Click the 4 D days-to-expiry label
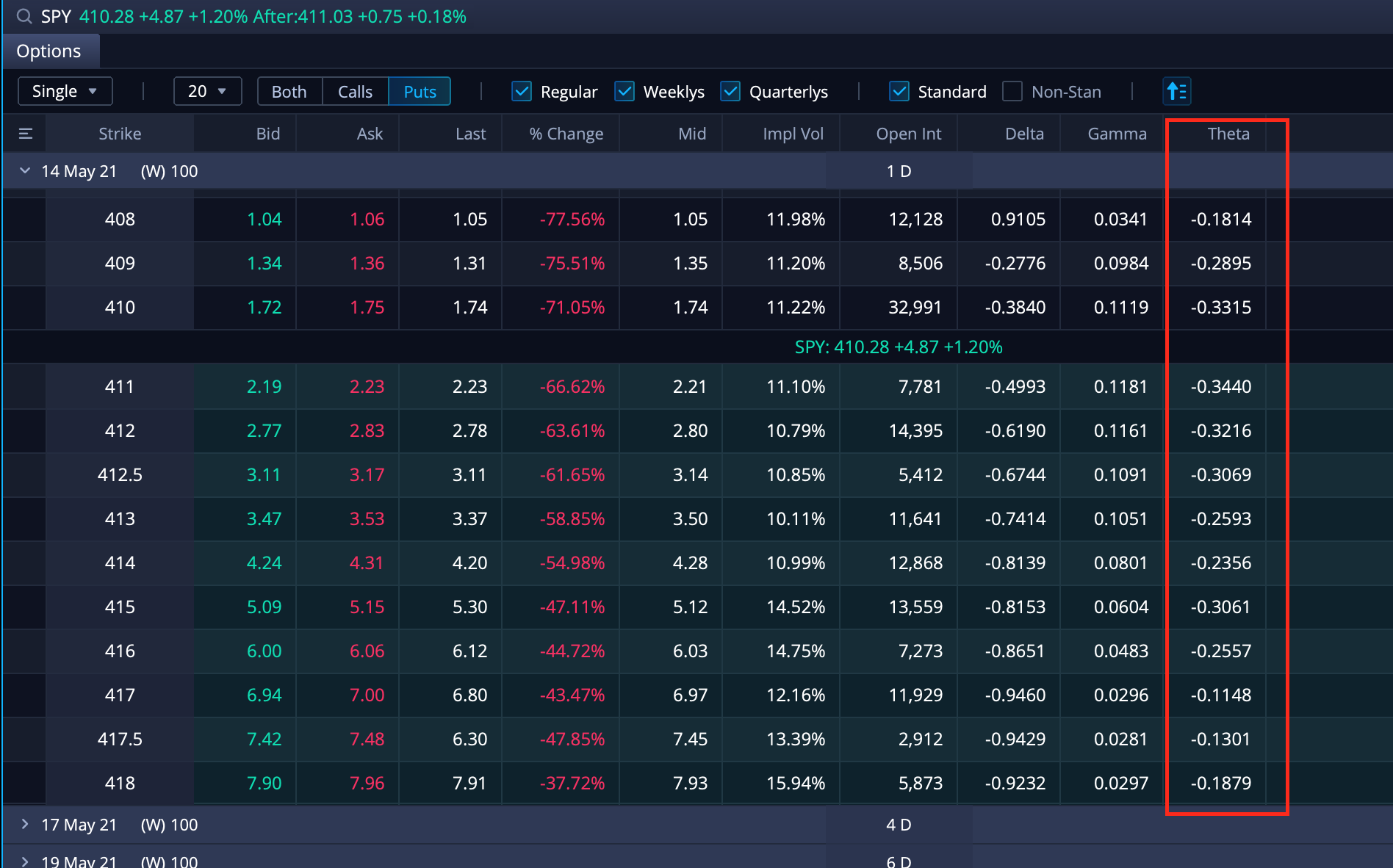Viewport: 1393px width, 868px height. [x=899, y=825]
